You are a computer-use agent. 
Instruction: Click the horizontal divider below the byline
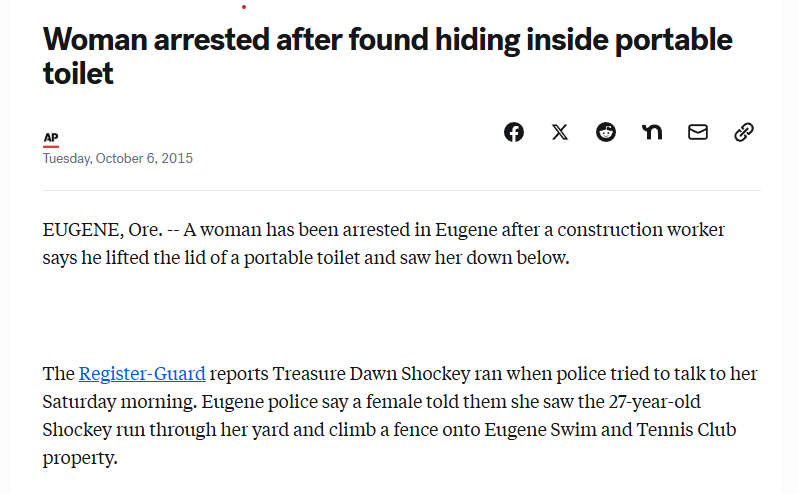(402, 191)
